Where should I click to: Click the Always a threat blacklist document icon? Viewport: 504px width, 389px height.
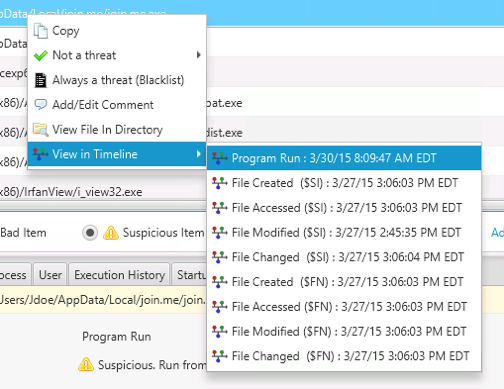tap(41, 80)
